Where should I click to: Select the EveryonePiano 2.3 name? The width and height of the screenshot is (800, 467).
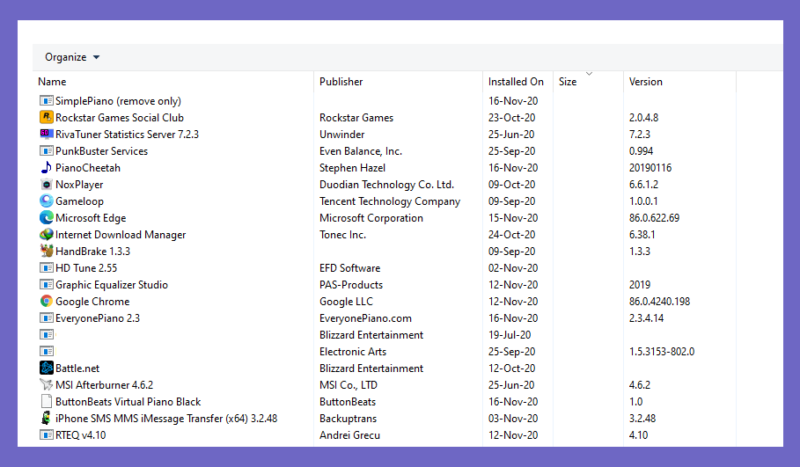click(x=97, y=318)
